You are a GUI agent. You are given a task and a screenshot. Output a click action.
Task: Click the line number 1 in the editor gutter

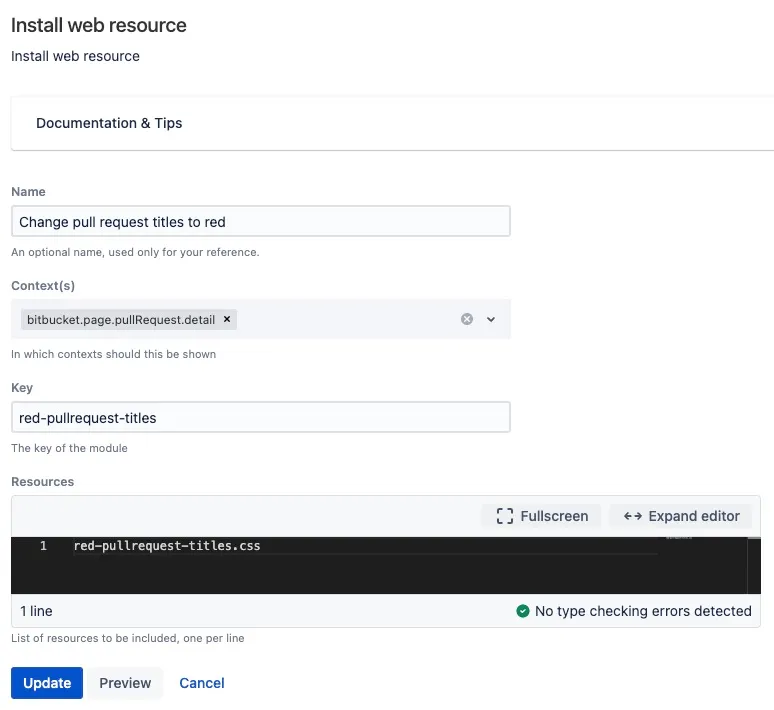pos(43,546)
